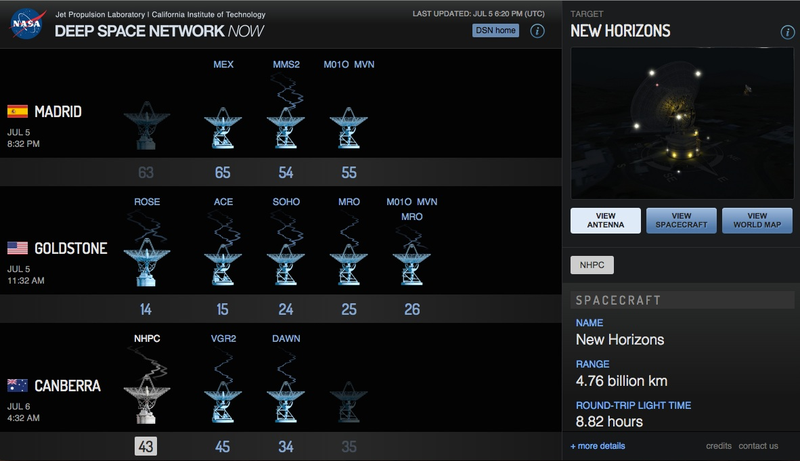Select Goldstone antenna dish 26
The height and width of the screenshot is (461, 800).
tap(412, 264)
